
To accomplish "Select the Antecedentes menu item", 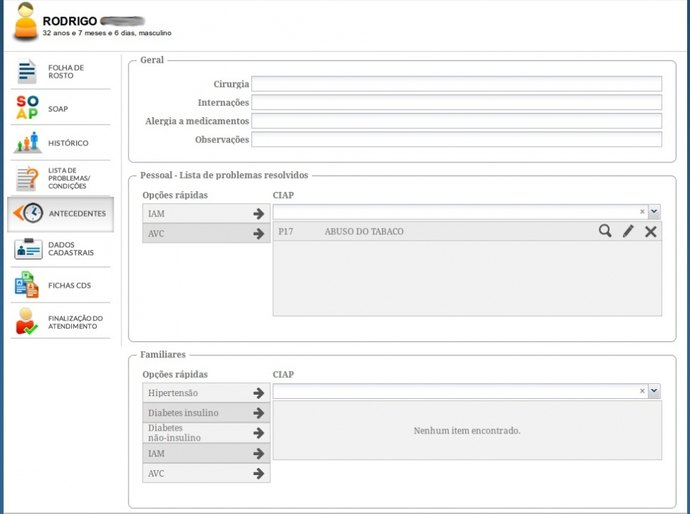I will point(60,214).
